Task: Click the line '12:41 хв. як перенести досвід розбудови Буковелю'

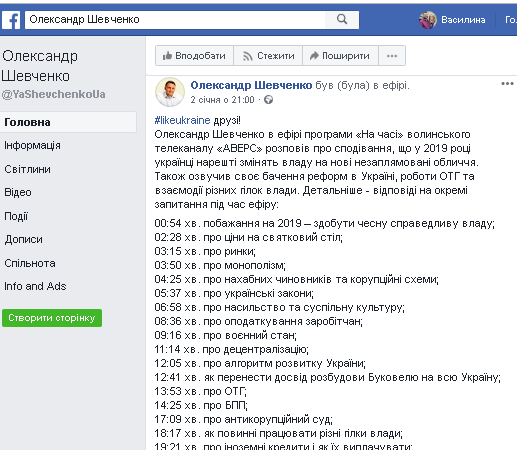Action: 328,377
